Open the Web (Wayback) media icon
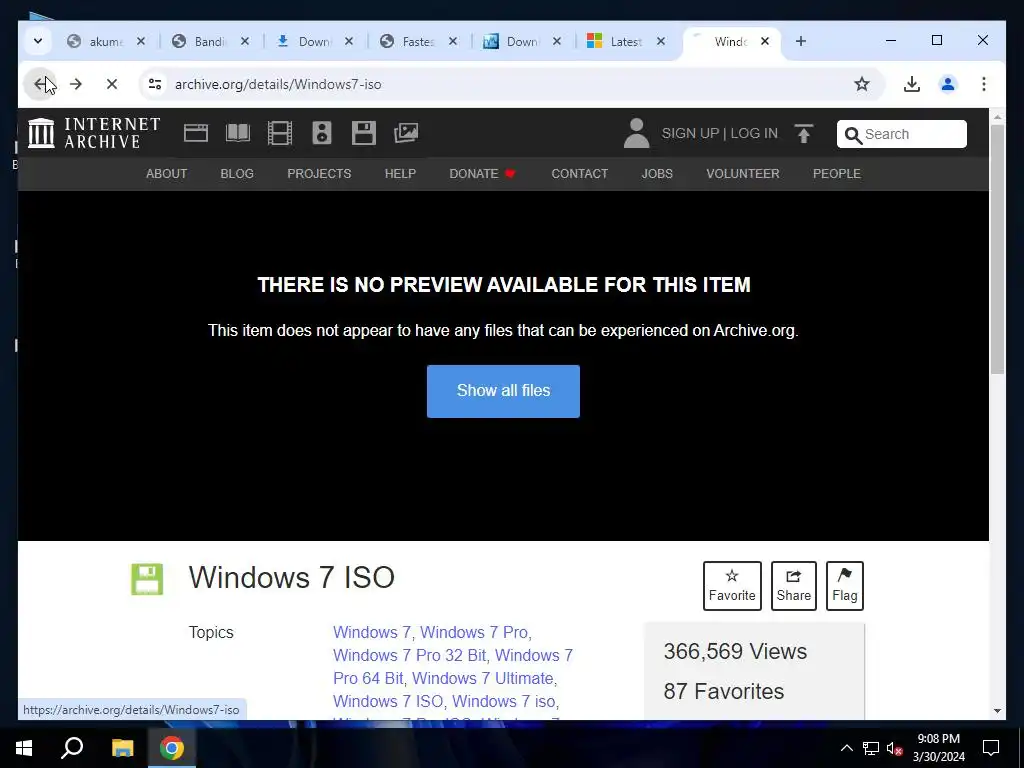1024x768 pixels. pyautogui.click(x=195, y=133)
